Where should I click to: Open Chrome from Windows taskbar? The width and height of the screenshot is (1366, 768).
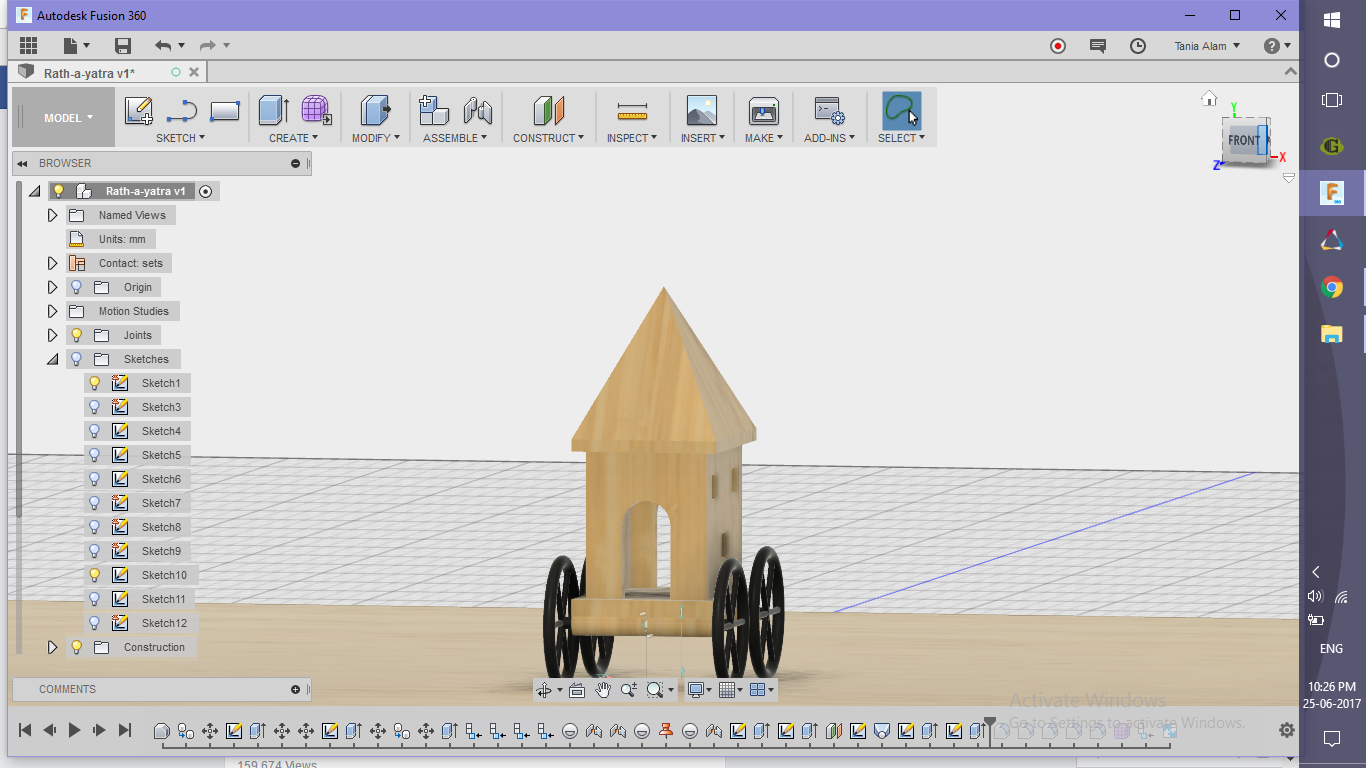coord(1332,288)
